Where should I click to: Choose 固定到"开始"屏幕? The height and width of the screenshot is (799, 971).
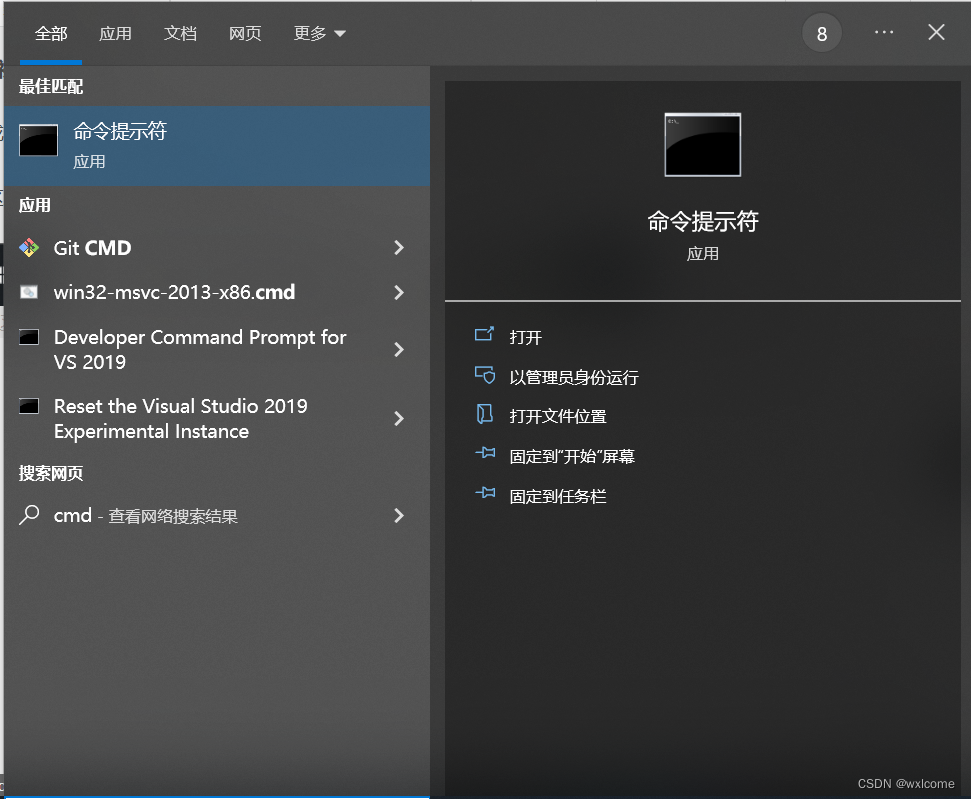572,456
